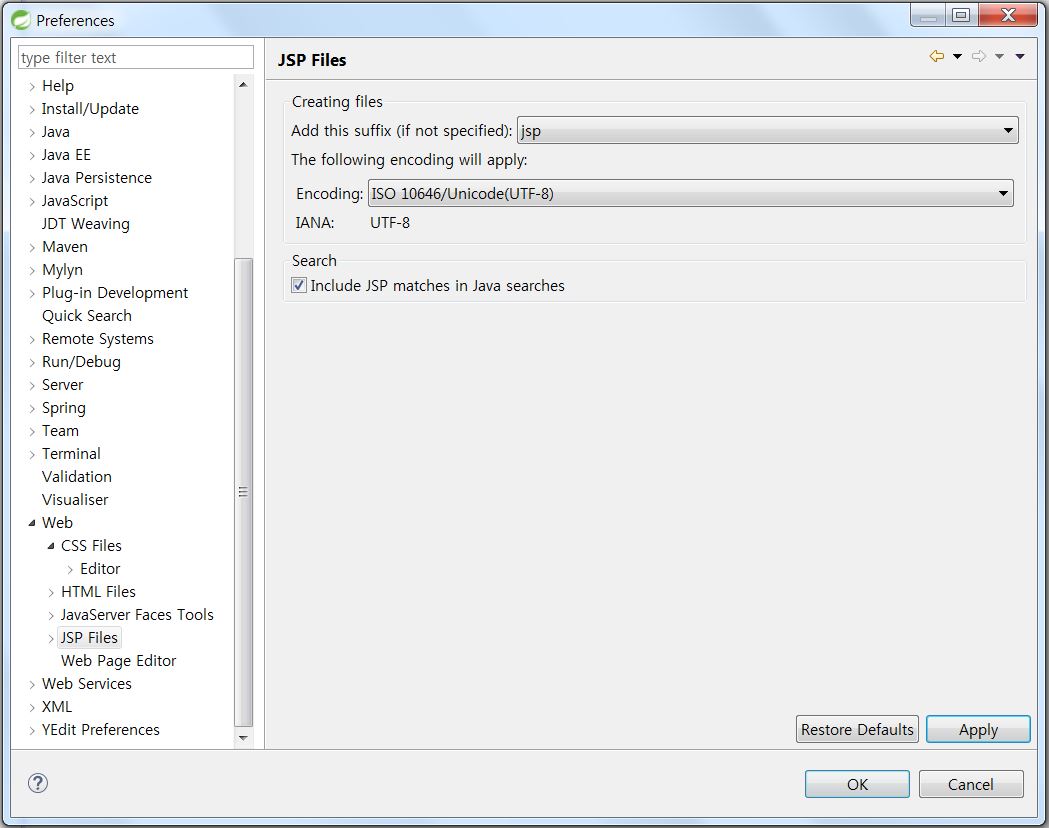
Task: Expand the Spring node arrow
Action: click(32, 409)
